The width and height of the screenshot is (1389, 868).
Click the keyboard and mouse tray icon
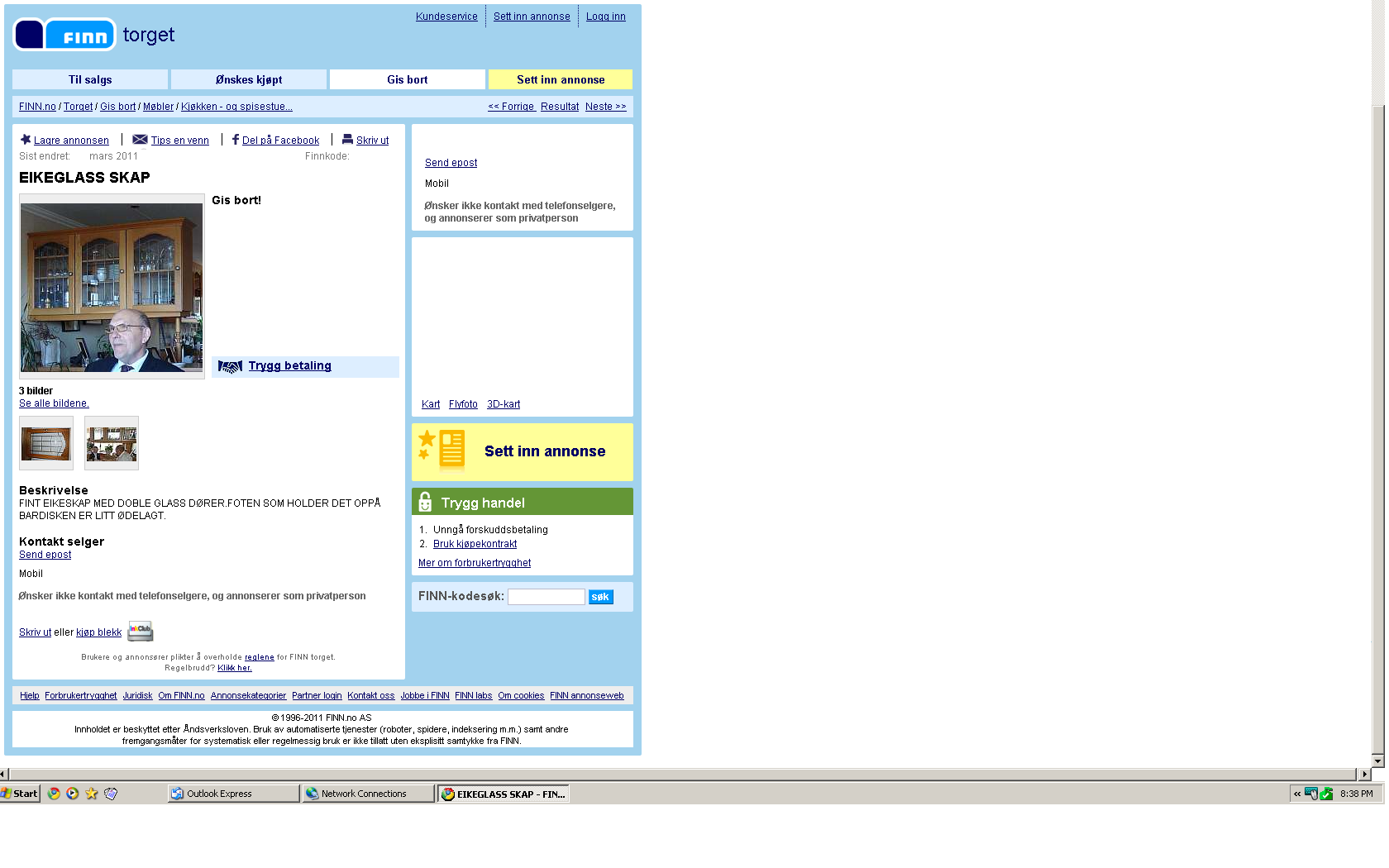pyautogui.click(x=1311, y=794)
